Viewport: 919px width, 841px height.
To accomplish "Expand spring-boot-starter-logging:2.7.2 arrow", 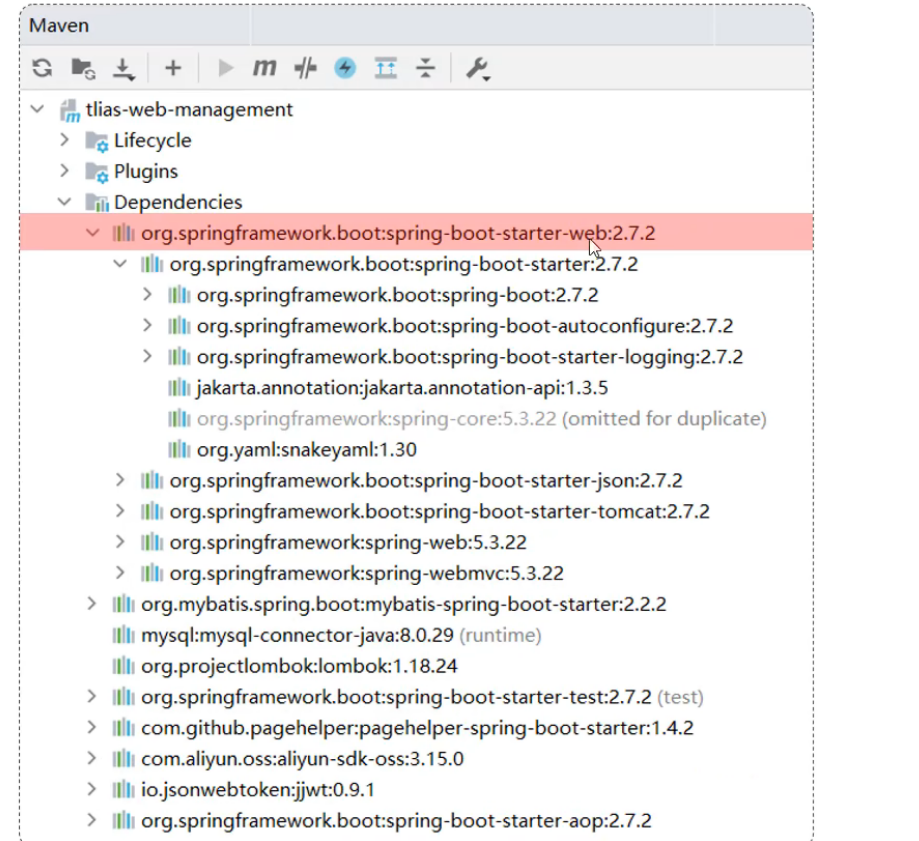I will click(148, 356).
